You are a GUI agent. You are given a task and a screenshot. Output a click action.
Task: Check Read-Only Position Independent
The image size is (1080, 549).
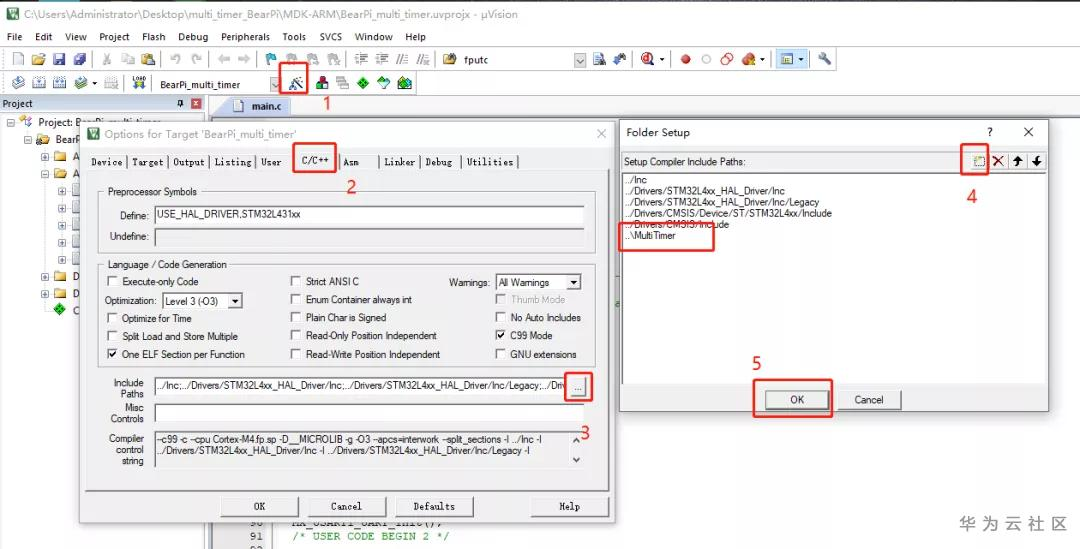click(295, 335)
